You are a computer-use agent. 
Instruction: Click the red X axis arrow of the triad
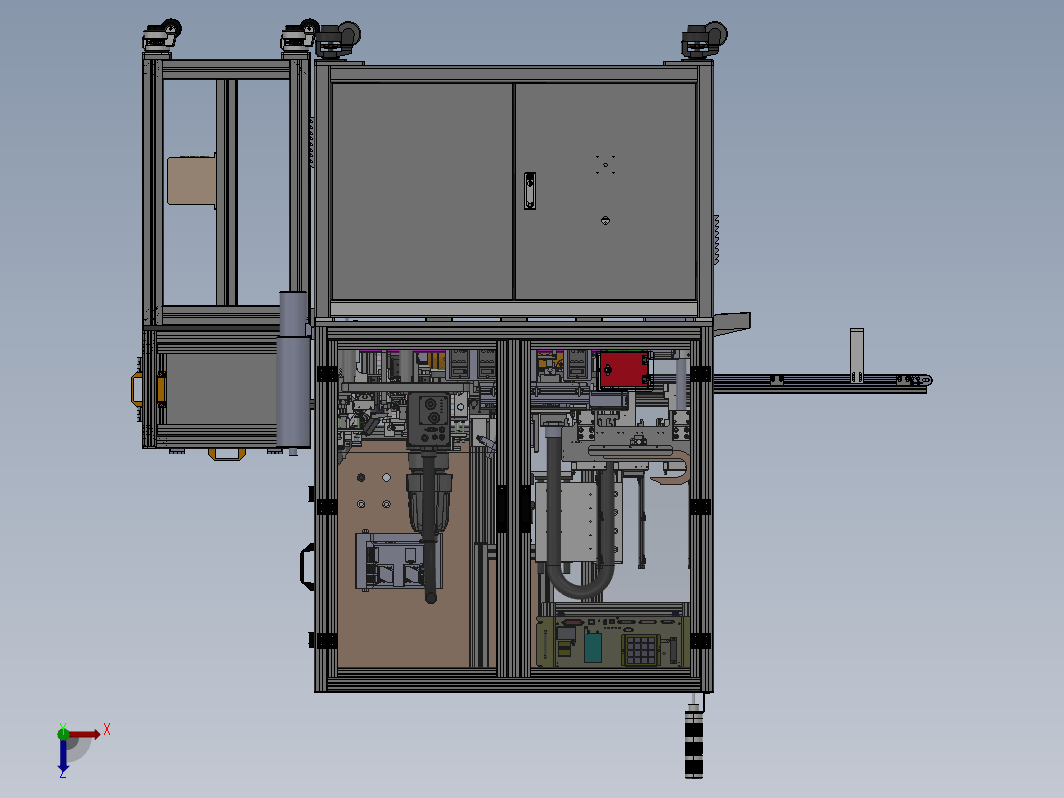tap(85, 734)
